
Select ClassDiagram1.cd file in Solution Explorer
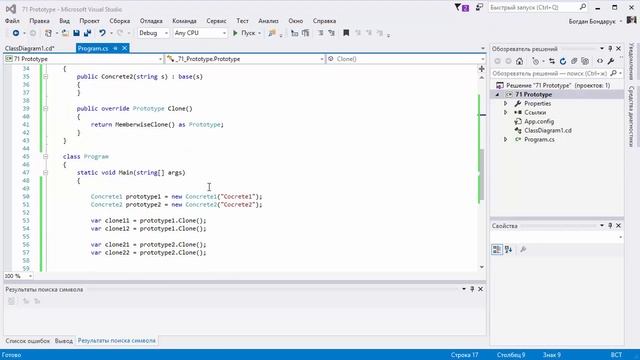click(548, 131)
